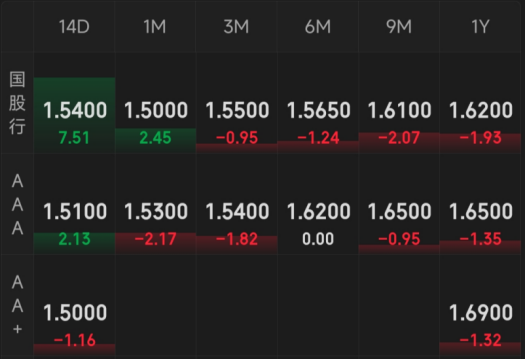Select the 国股行 9M cell with 1.6100
The height and width of the screenshot is (360, 525).
[399, 103]
